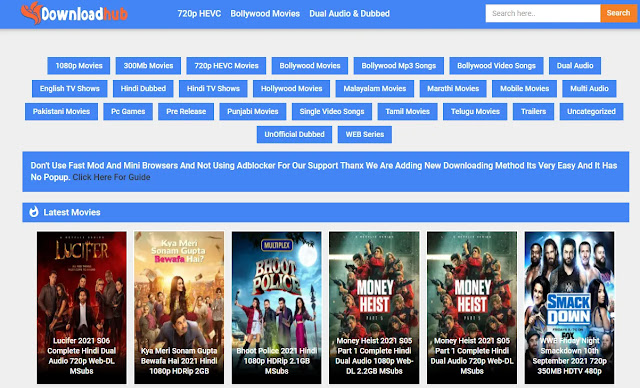The image size is (640, 388).
Task: Browse Bollywood Video Songs category
Action: point(496,66)
